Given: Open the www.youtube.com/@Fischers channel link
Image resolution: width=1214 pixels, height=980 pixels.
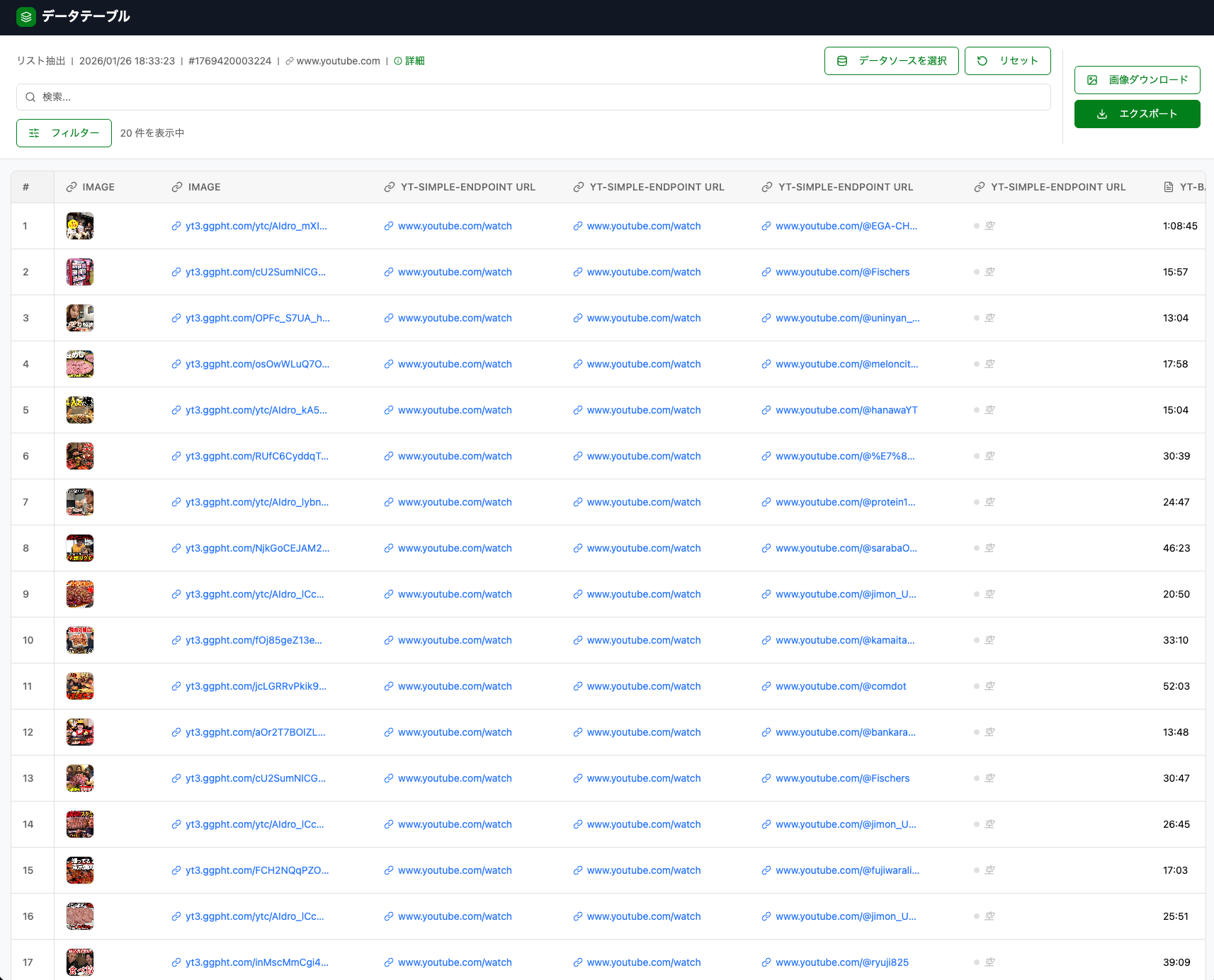Looking at the screenshot, I should pyautogui.click(x=842, y=272).
